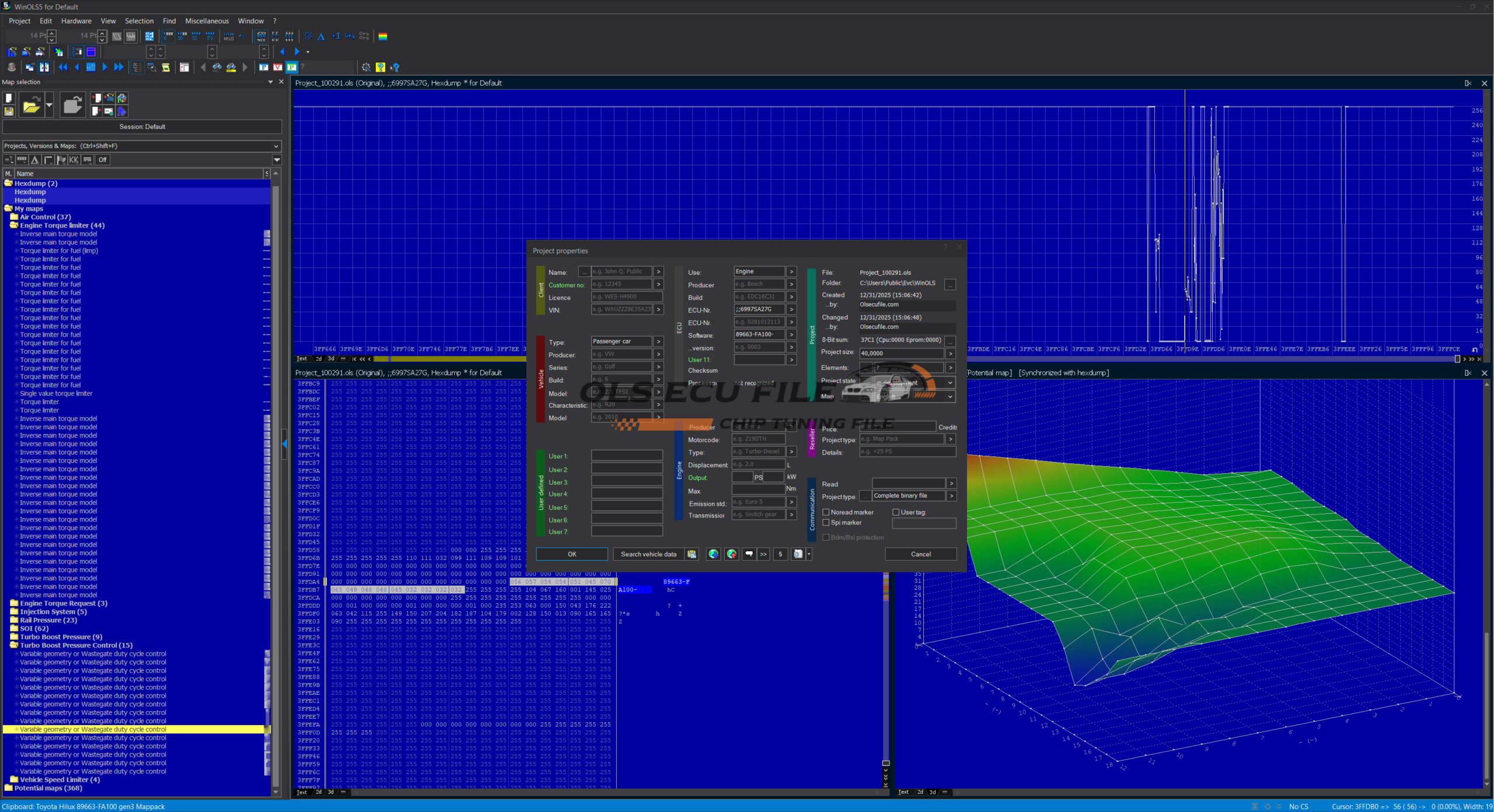Click the yellow question mark help icon
1494x812 pixels.
coord(381,68)
